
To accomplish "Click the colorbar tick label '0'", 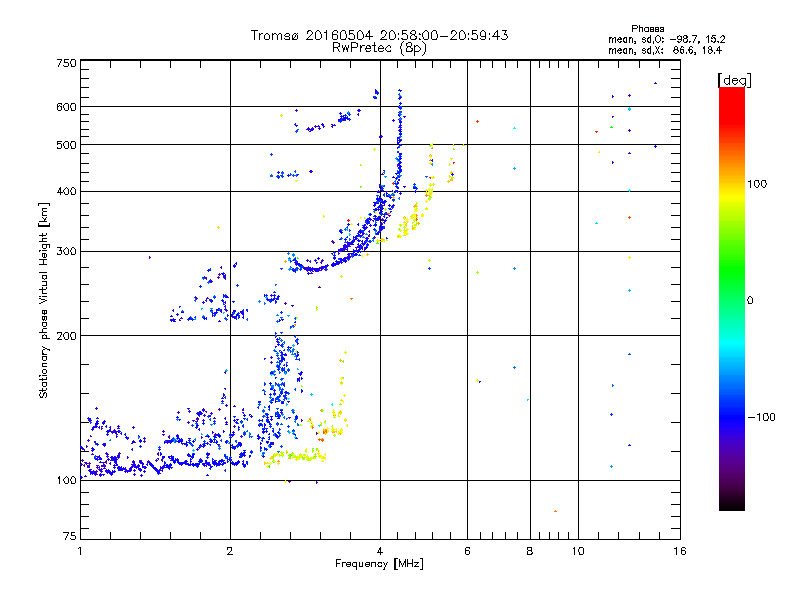I will (750, 300).
